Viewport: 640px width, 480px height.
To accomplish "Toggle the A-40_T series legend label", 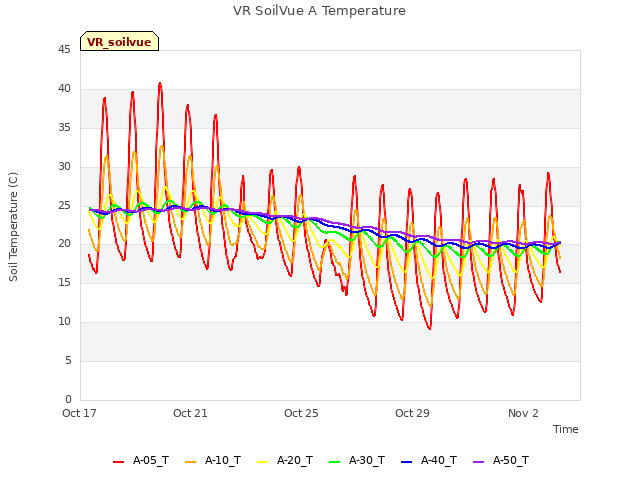I will (x=439, y=461).
